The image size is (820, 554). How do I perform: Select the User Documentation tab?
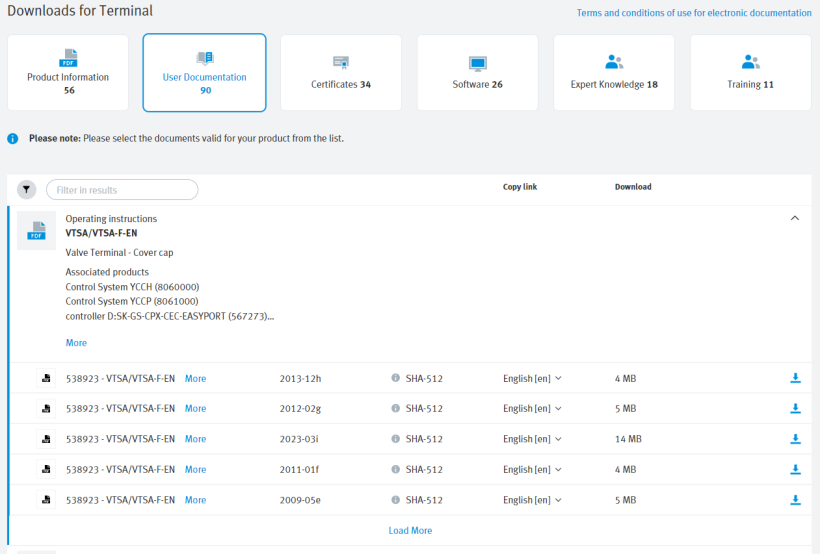click(204, 73)
